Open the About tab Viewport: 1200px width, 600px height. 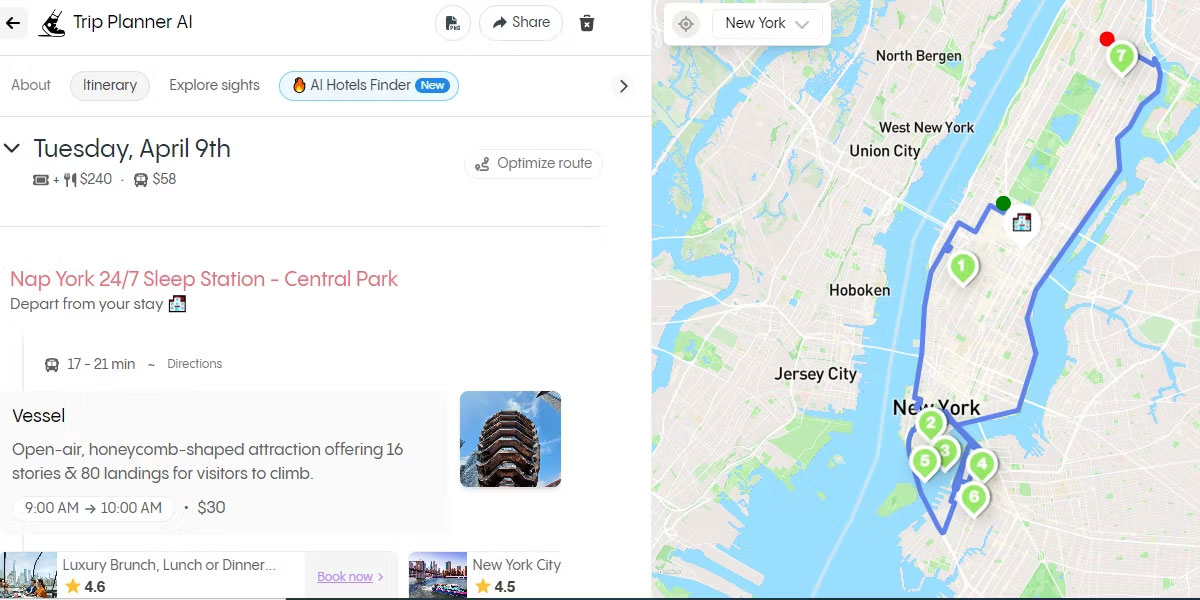(31, 85)
